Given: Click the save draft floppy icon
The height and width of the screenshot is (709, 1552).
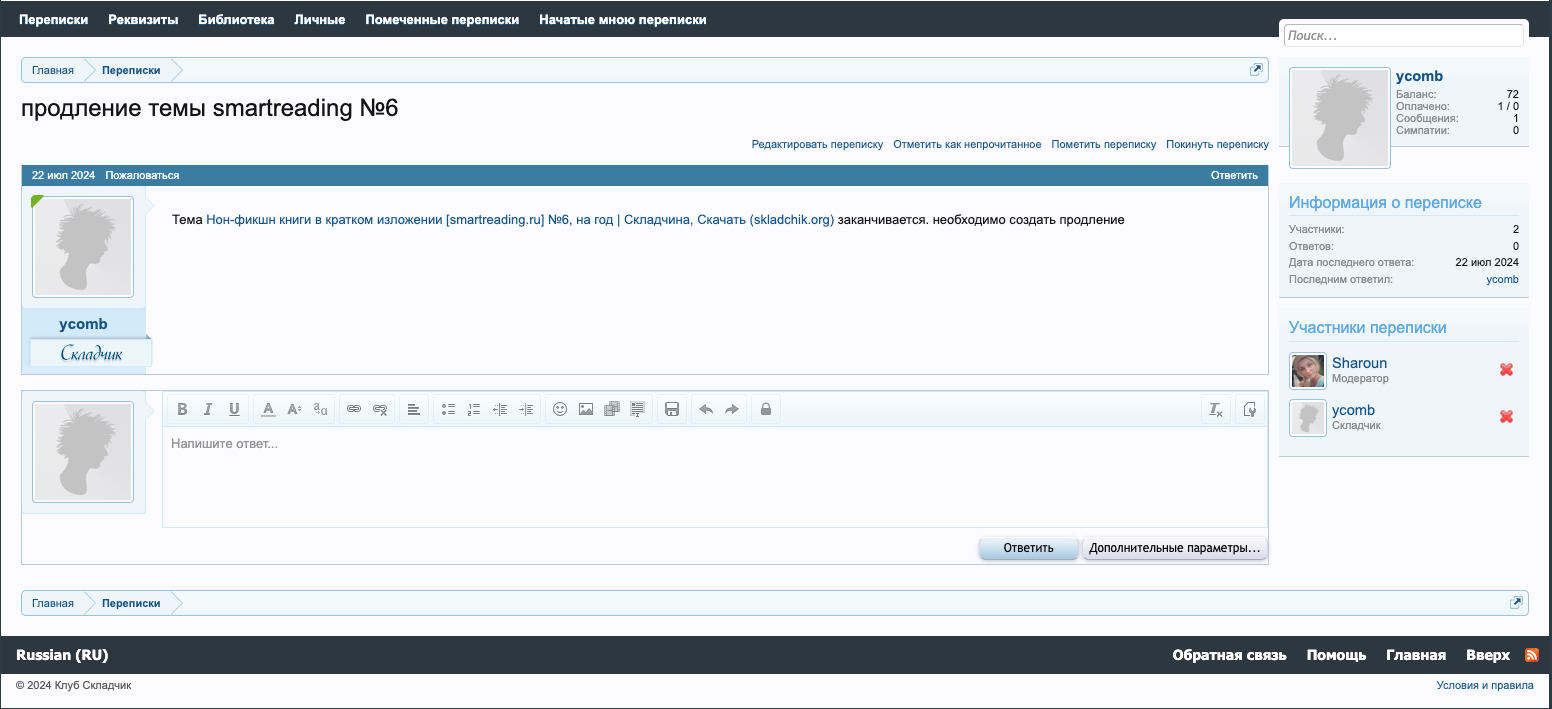Looking at the screenshot, I should 672,409.
